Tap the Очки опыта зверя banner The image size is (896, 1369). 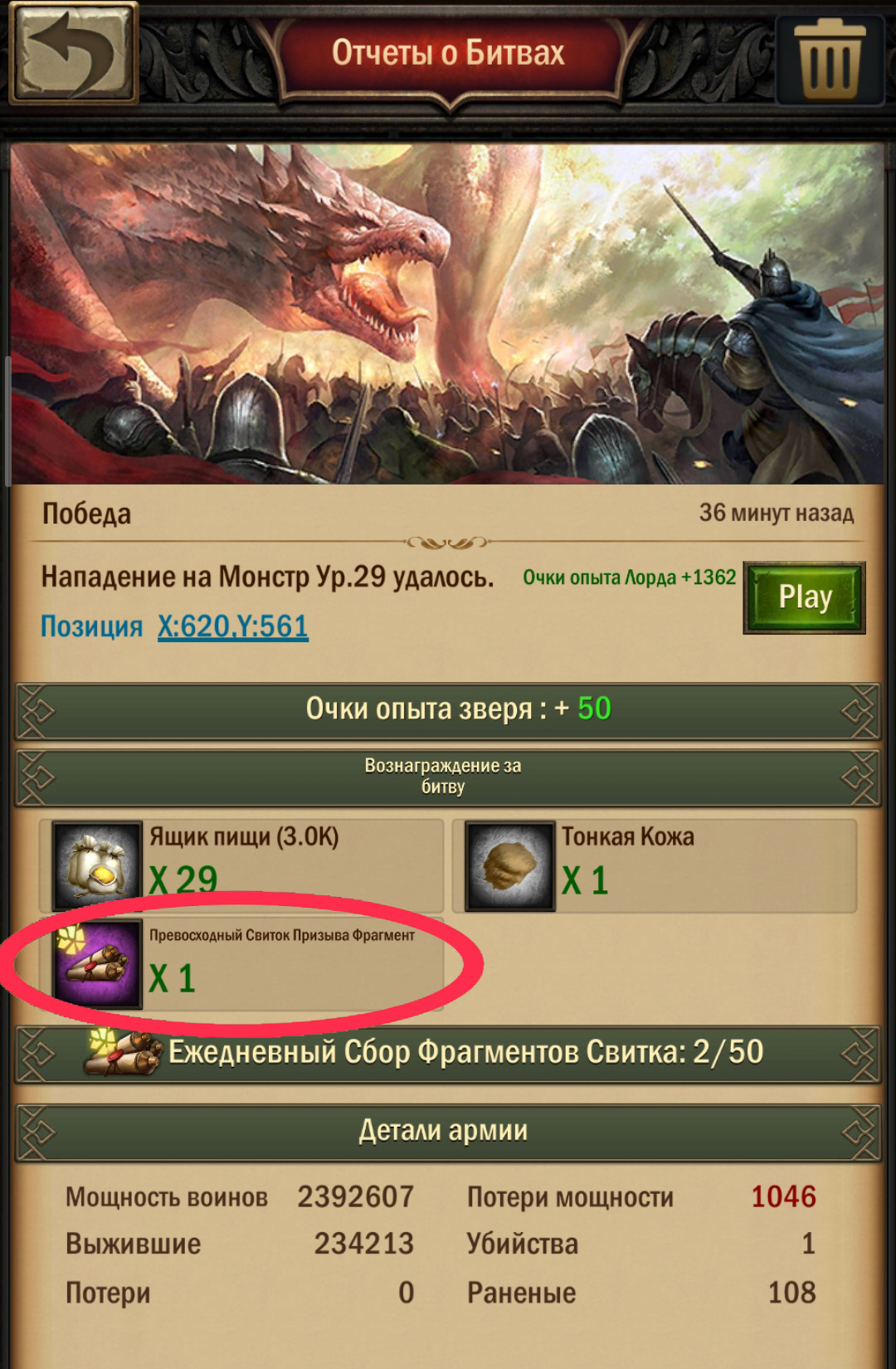coord(448,710)
